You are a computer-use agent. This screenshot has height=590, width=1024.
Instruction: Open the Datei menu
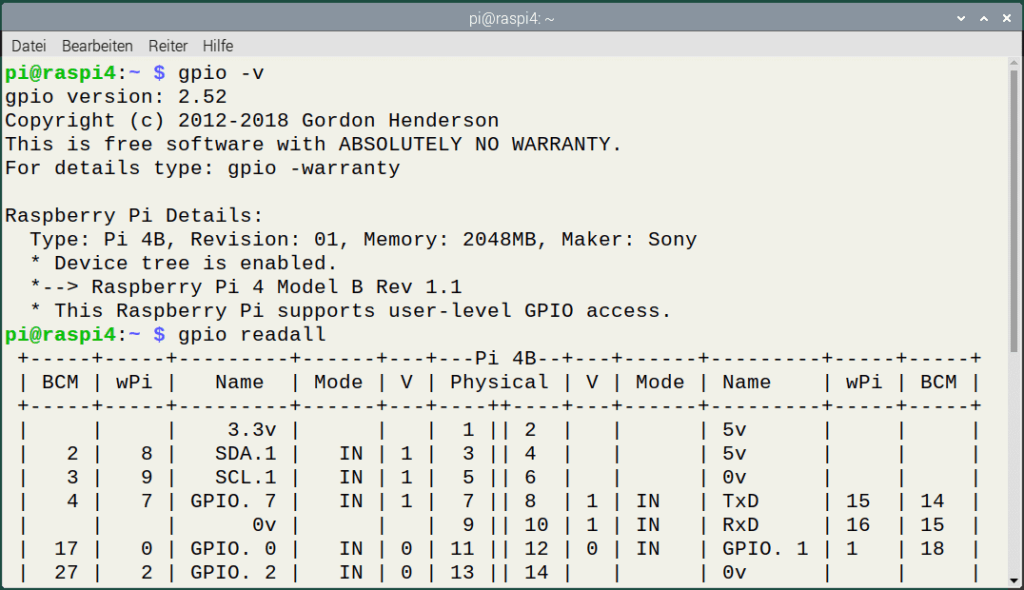click(x=28, y=45)
